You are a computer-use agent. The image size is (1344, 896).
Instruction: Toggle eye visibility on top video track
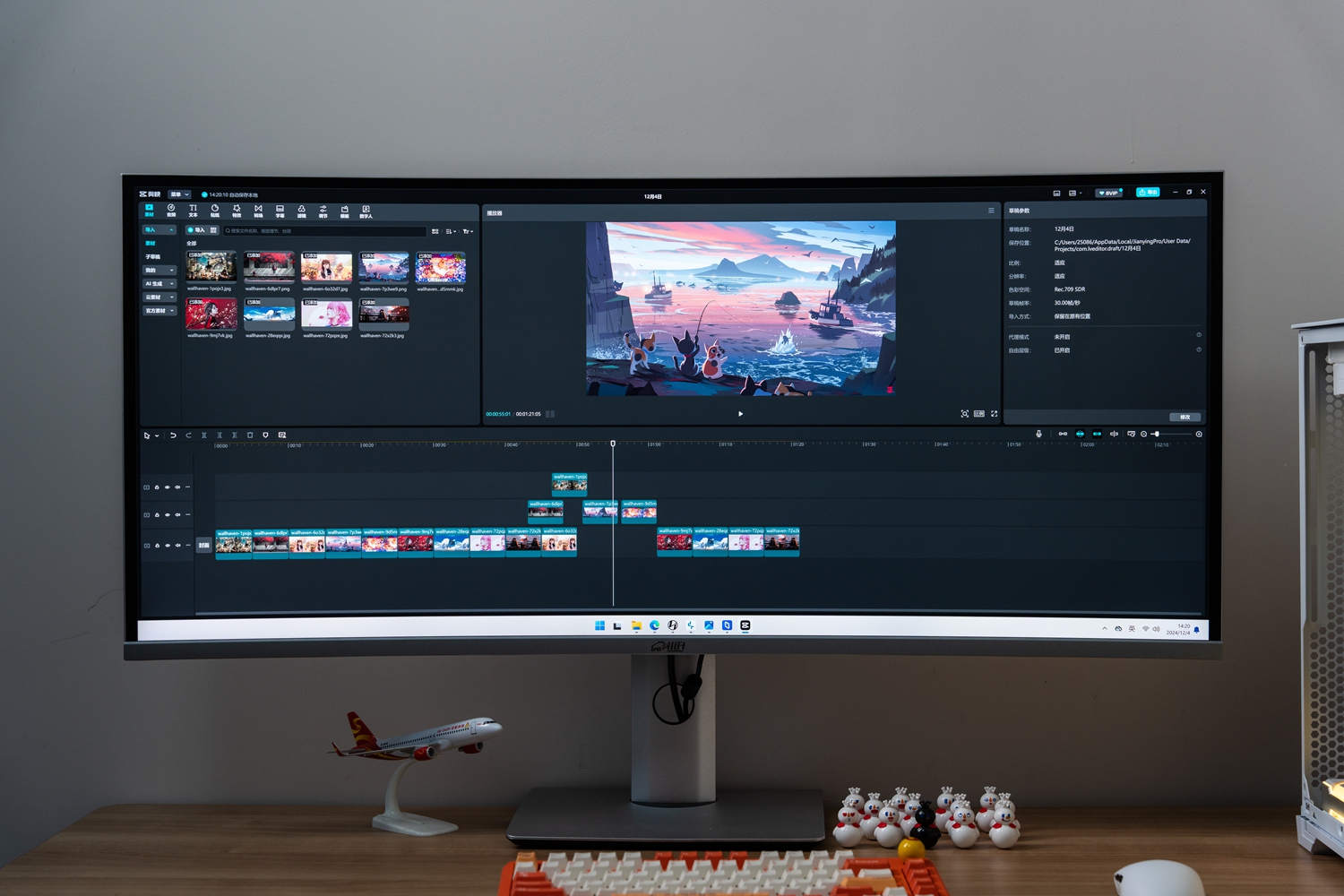coord(167,487)
